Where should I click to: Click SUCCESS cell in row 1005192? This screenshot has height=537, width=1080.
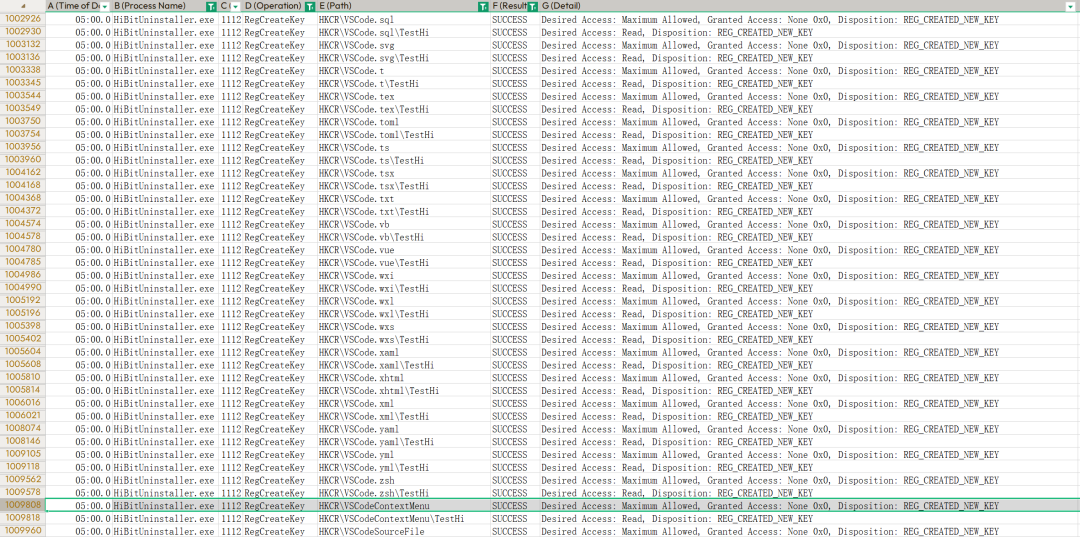click(515, 302)
